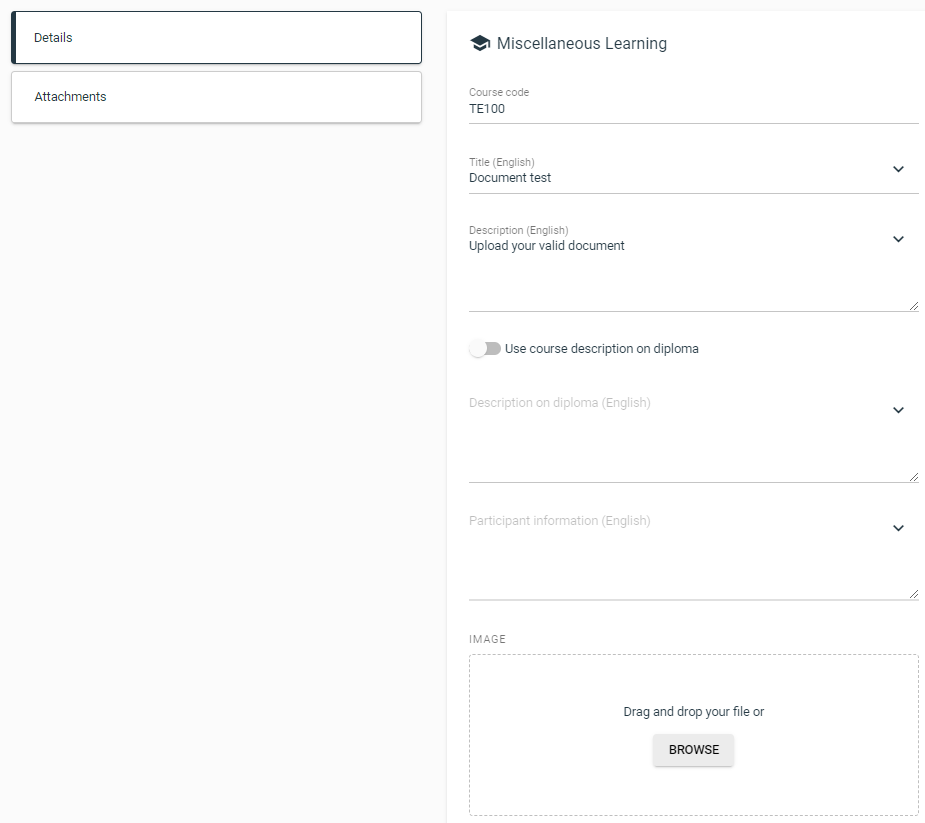This screenshot has height=823, width=925.
Task: Click the Description field resize handle
Action: coord(914,306)
